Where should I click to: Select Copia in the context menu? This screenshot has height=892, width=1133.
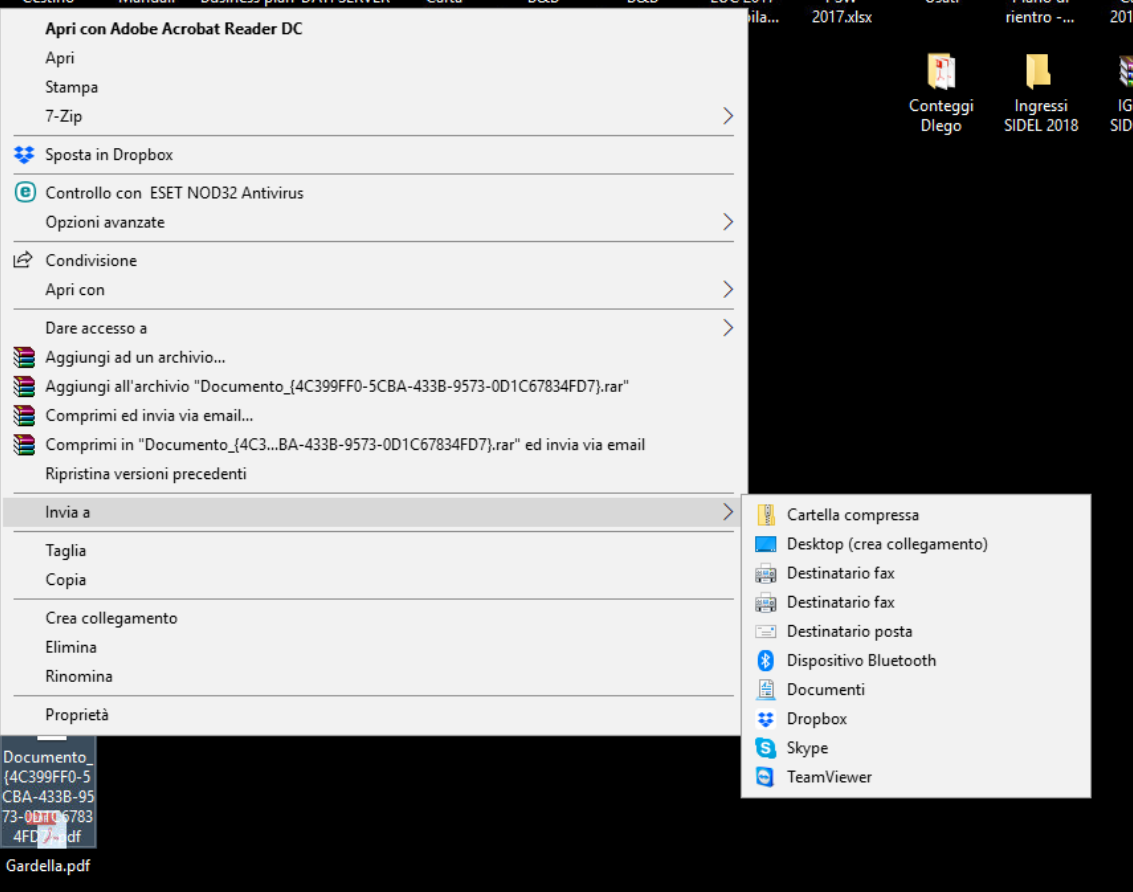tap(374, 580)
